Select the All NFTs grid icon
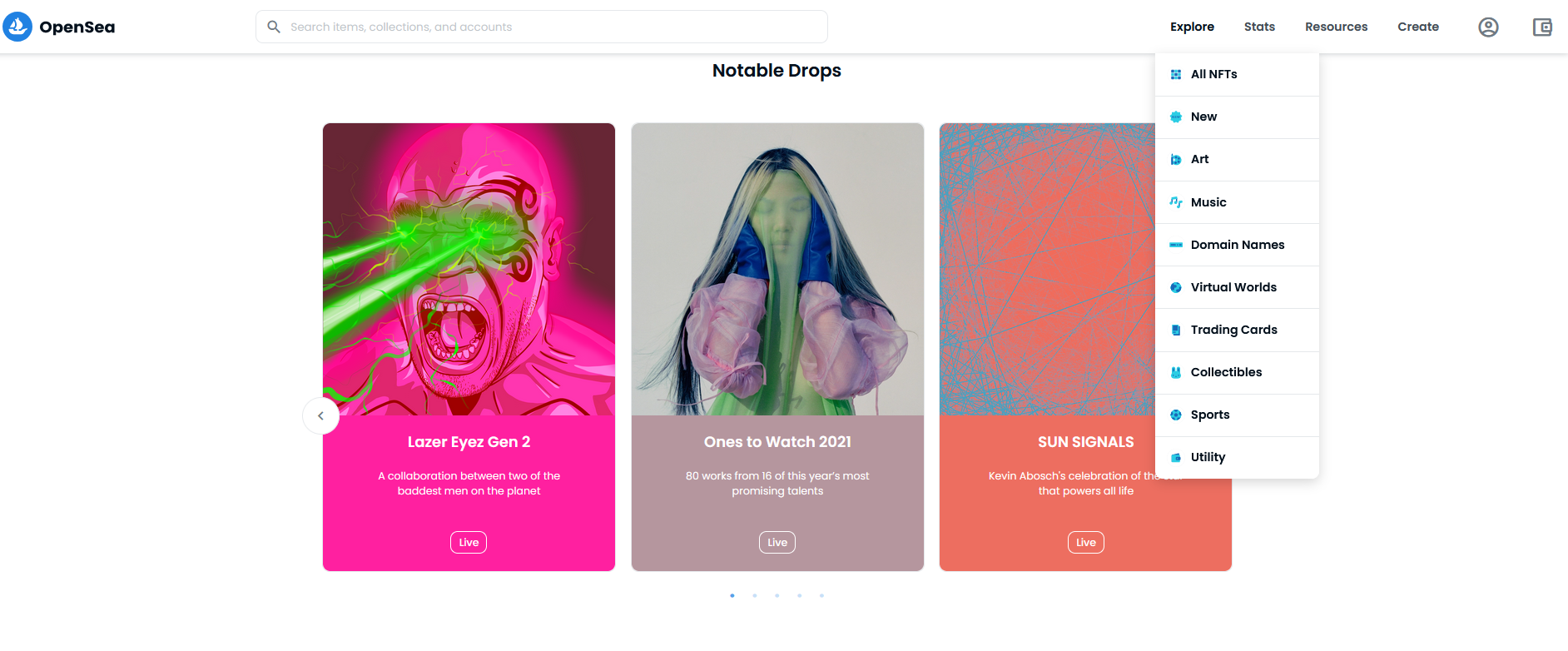The image size is (1568, 651). pos(1176,74)
